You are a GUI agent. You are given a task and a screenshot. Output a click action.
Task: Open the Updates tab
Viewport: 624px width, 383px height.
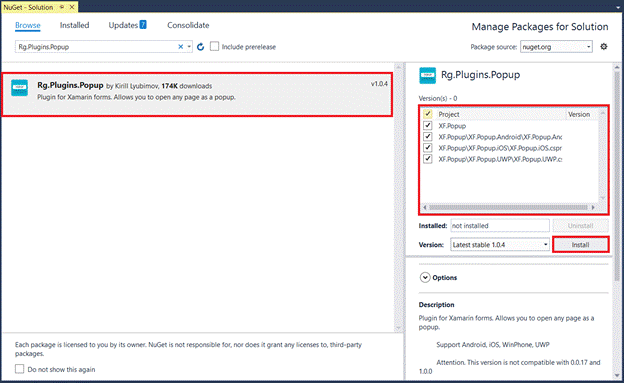(x=127, y=25)
